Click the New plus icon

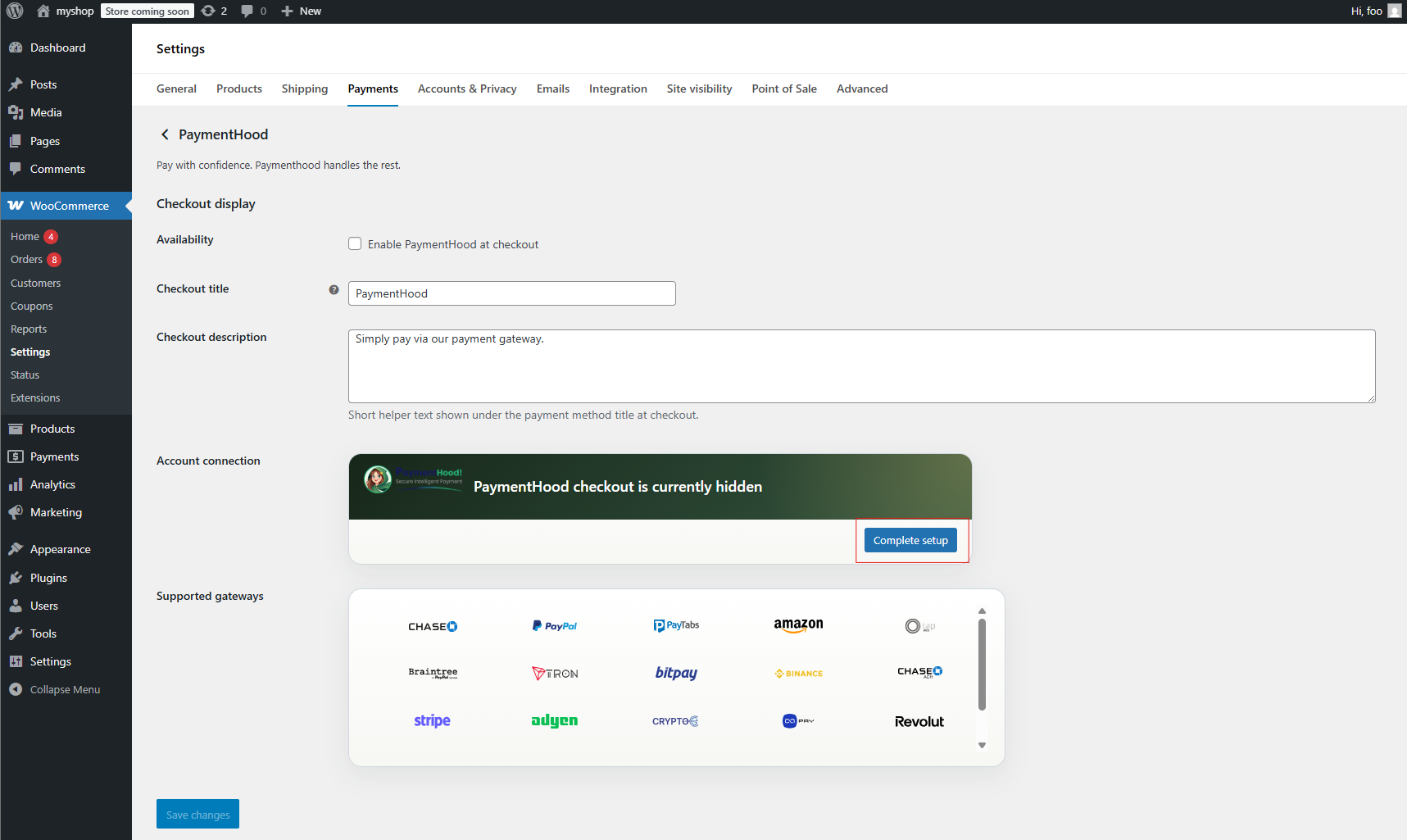click(x=287, y=11)
